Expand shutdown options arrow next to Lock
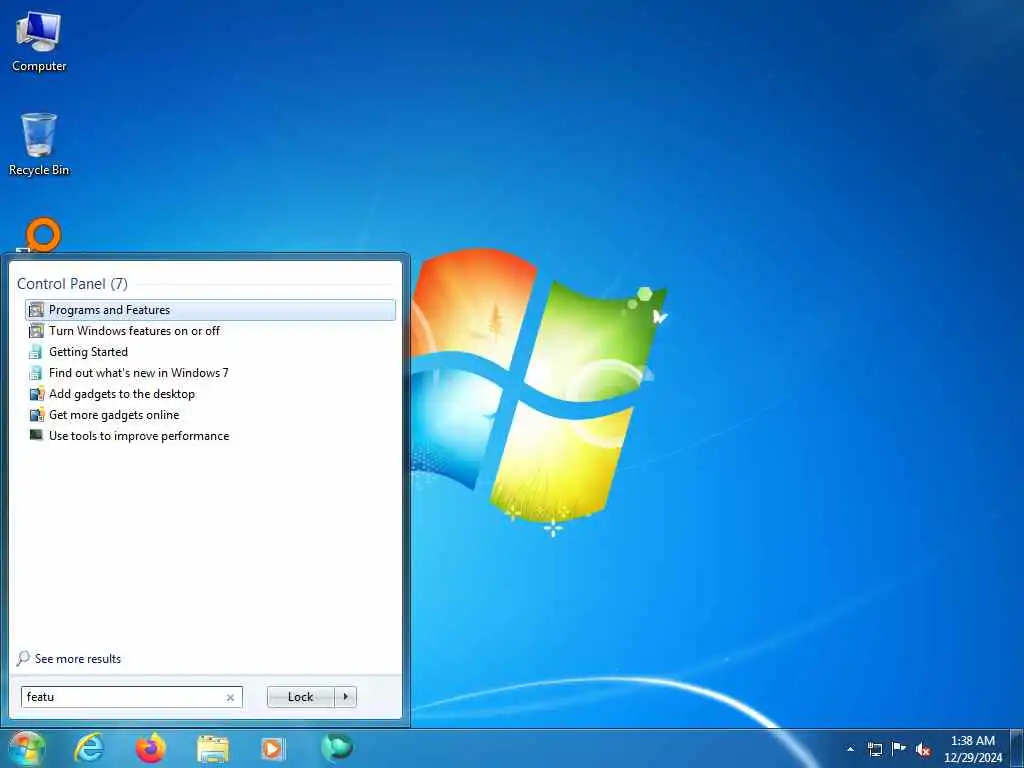The image size is (1024, 768). point(345,697)
